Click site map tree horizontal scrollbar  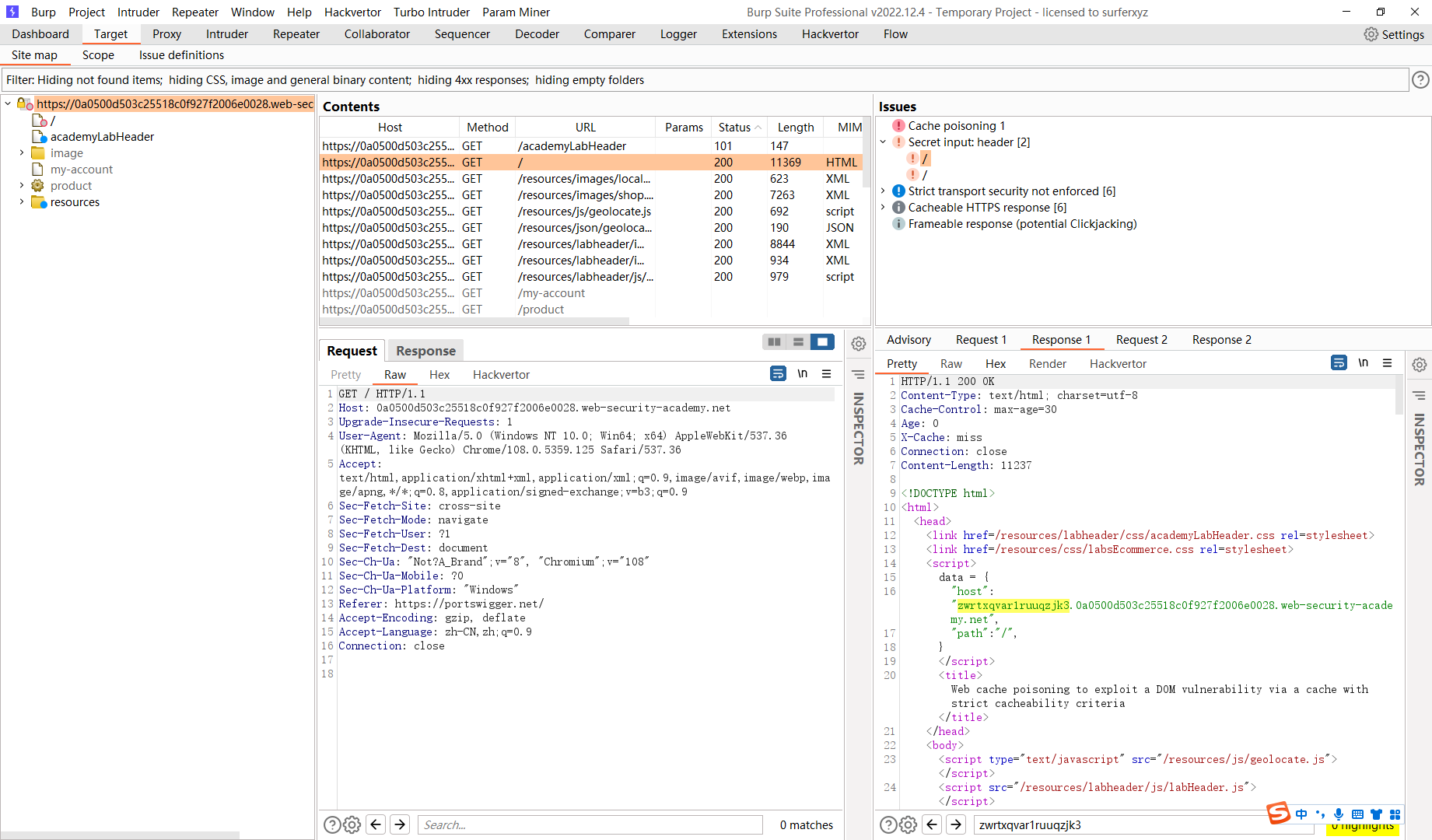pyautogui.click(x=121, y=835)
